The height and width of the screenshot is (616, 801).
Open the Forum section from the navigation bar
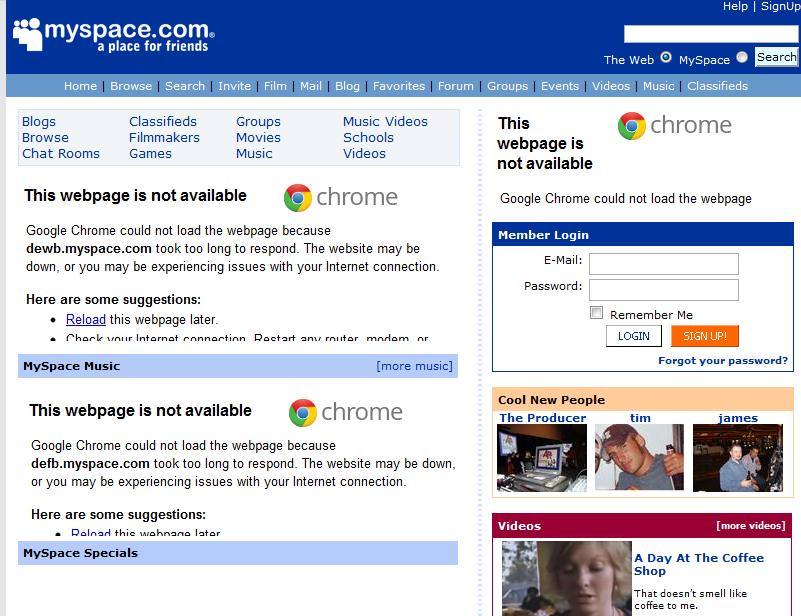click(456, 86)
